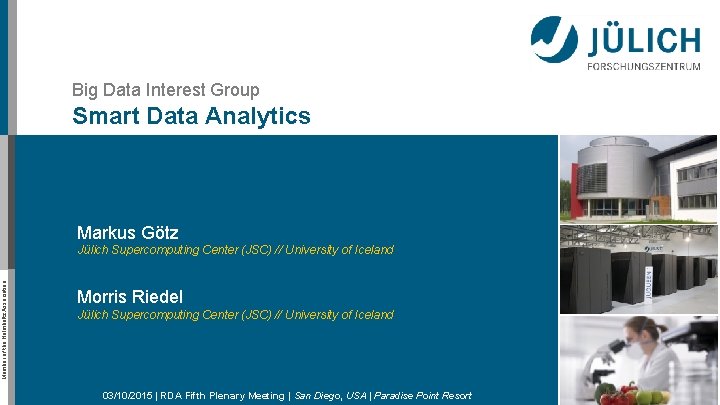Select the 'Smart Data Analytics' title

pyautogui.click(x=191, y=117)
